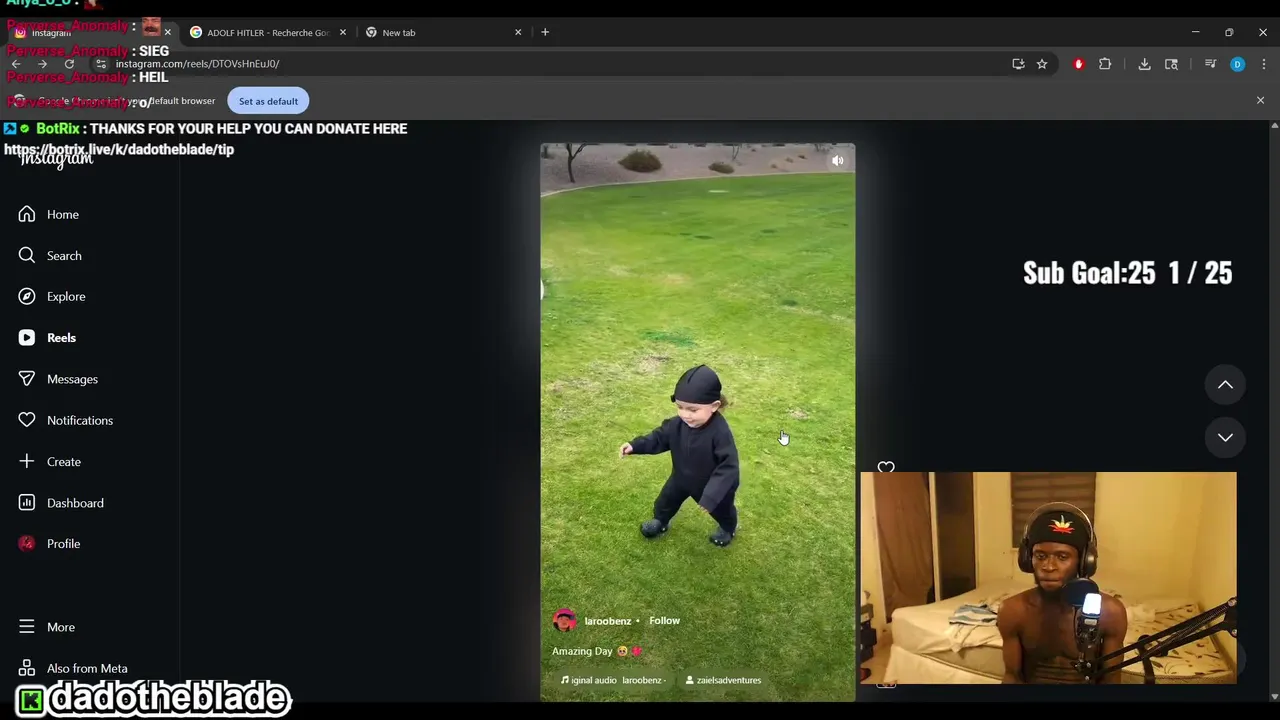Open browser Downloads
This screenshot has width=1280, height=720.
[1144, 64]
